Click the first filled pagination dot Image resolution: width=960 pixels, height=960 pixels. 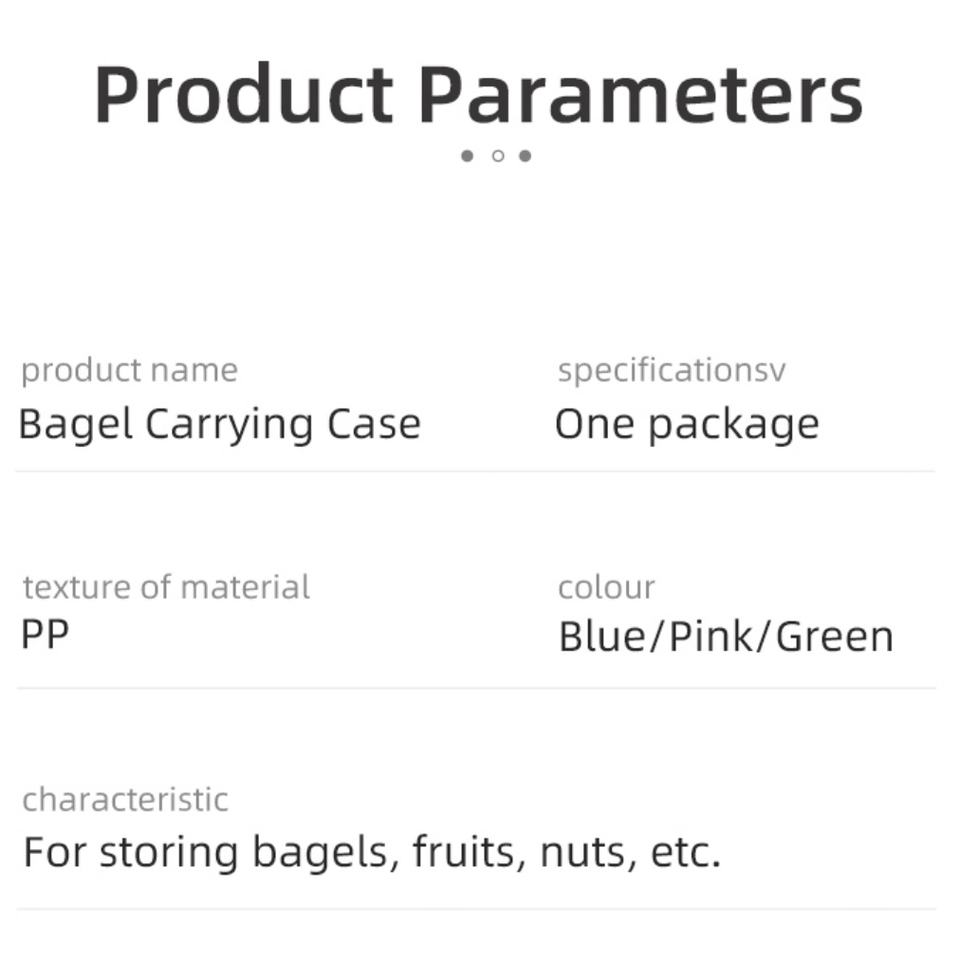coord(467,156)
